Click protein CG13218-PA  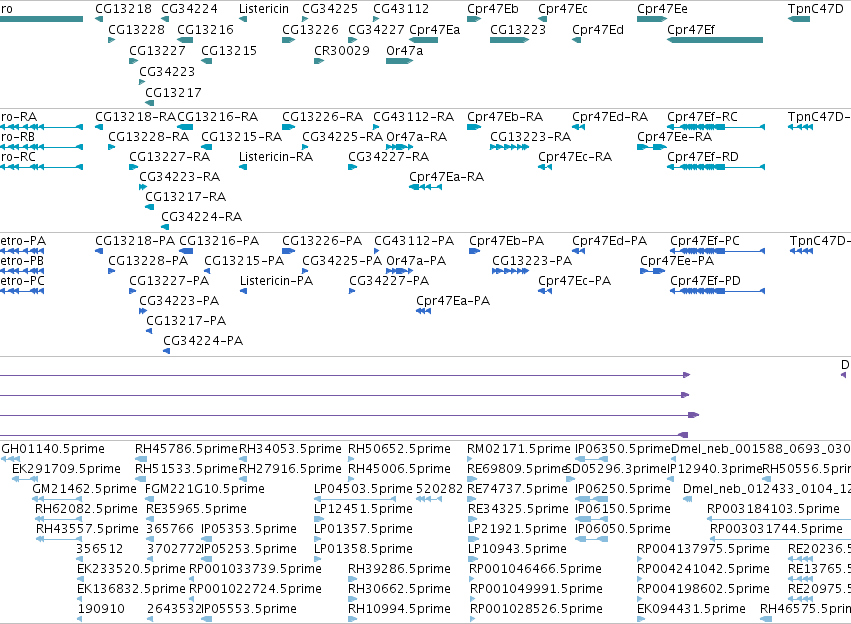(135, 240)
